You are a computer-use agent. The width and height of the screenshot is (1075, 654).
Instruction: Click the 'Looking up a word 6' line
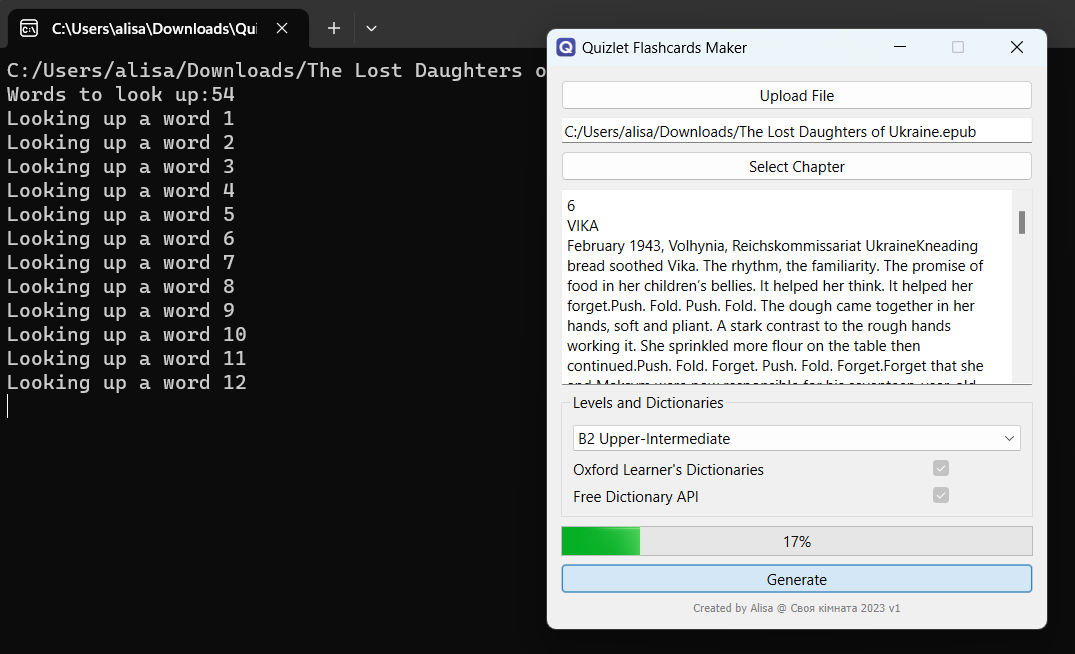tap(121, 239)
